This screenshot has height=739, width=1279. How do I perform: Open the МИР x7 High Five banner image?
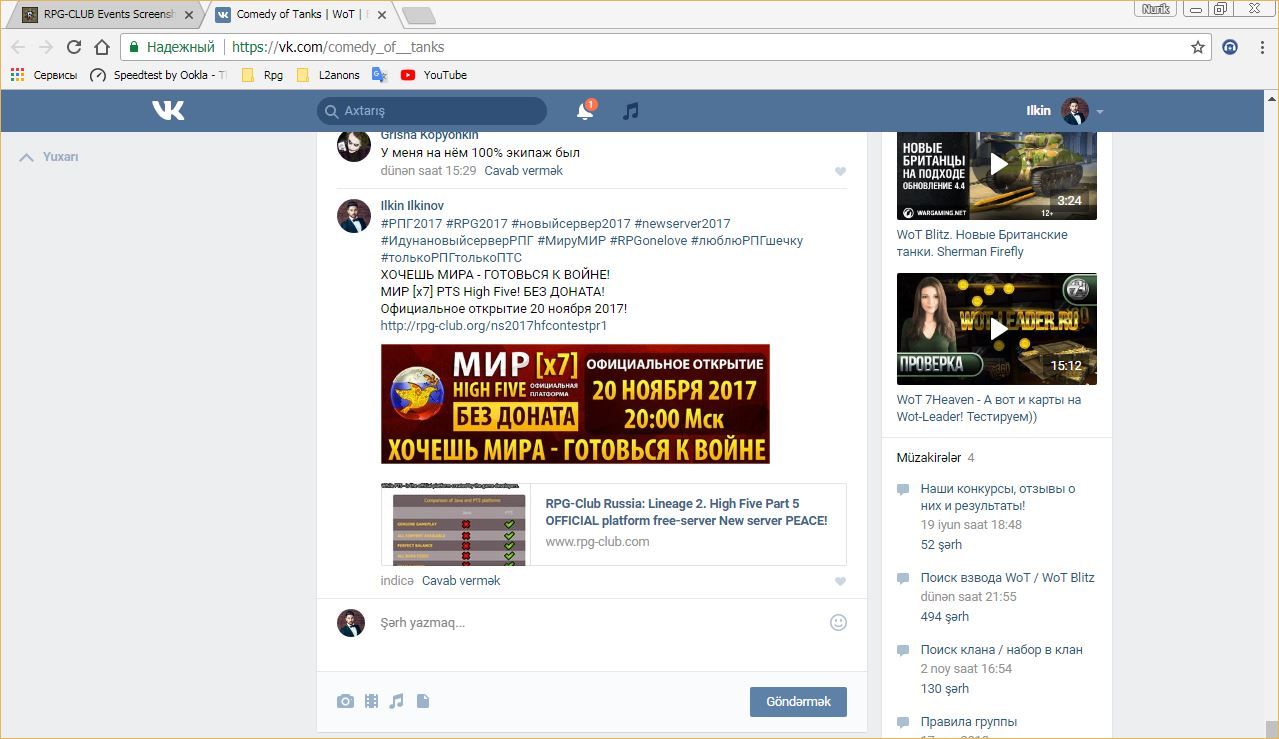(575, 404)
